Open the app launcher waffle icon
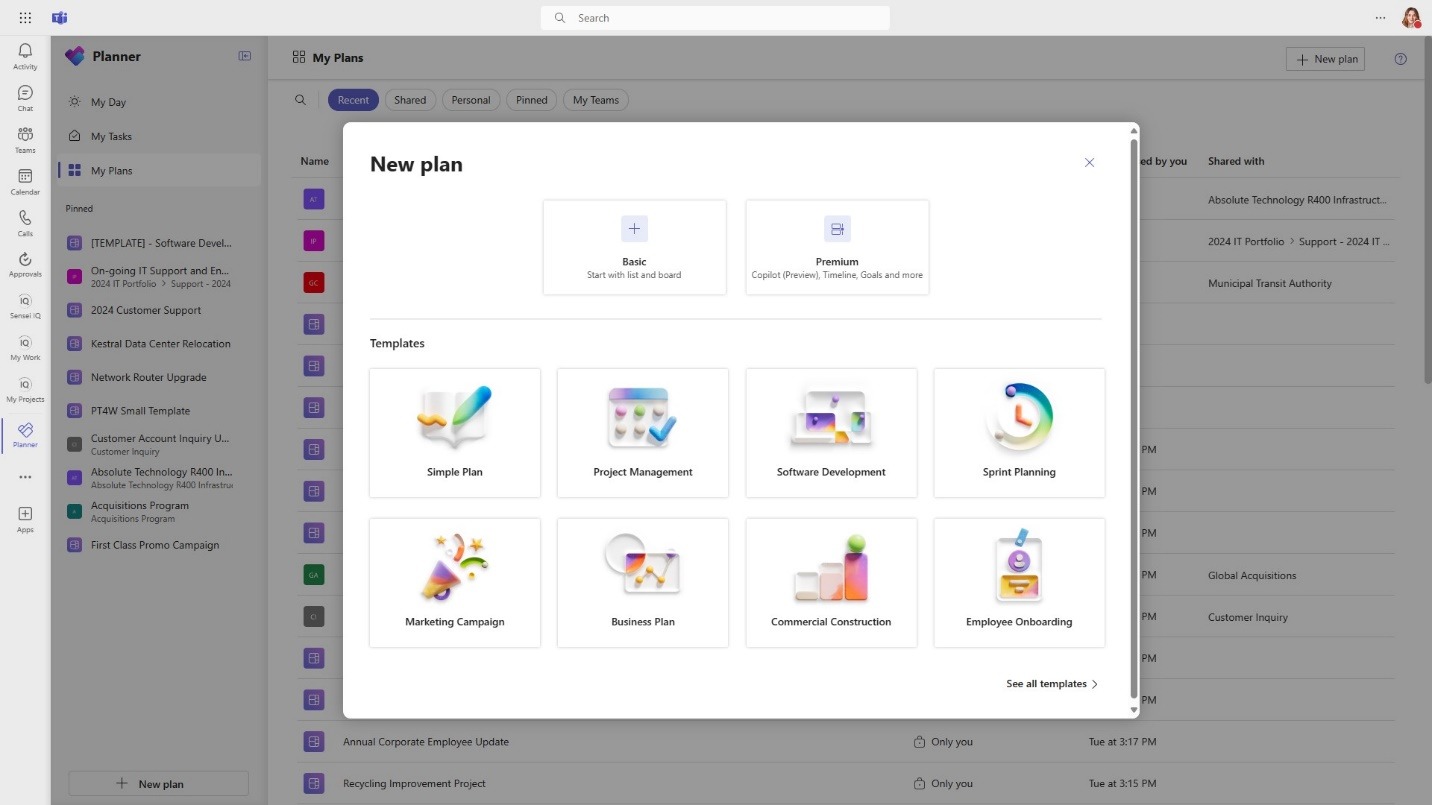Screen dimensions: 1432x805 (25, 18)
